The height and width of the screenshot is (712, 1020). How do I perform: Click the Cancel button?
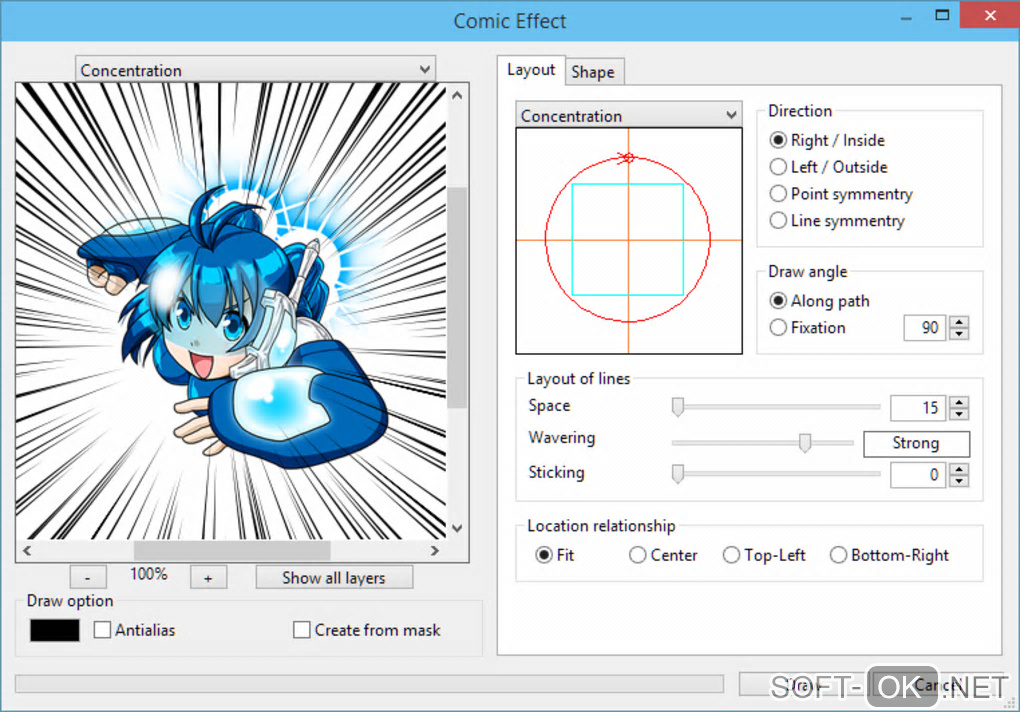[939, 685]
